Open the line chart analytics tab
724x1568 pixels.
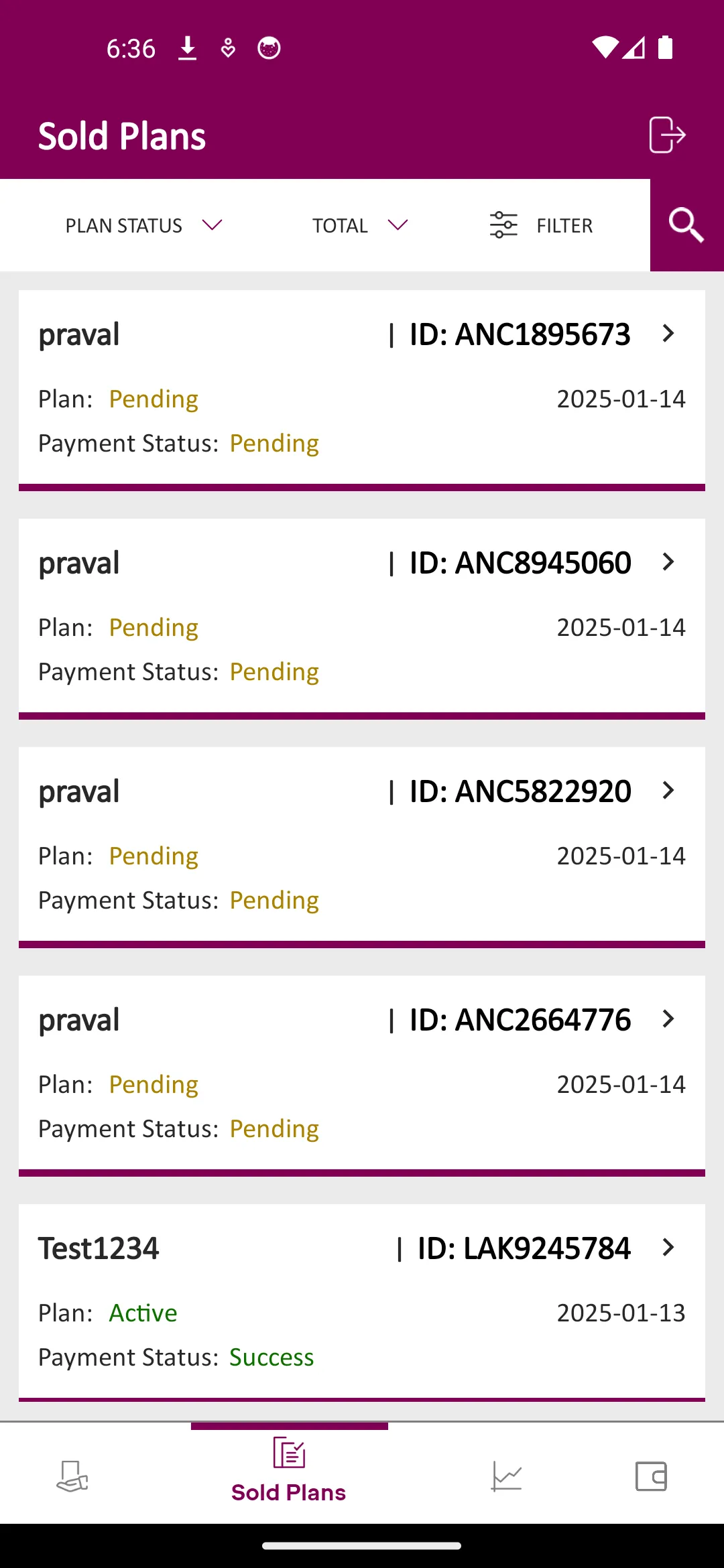coord(506,1476)
